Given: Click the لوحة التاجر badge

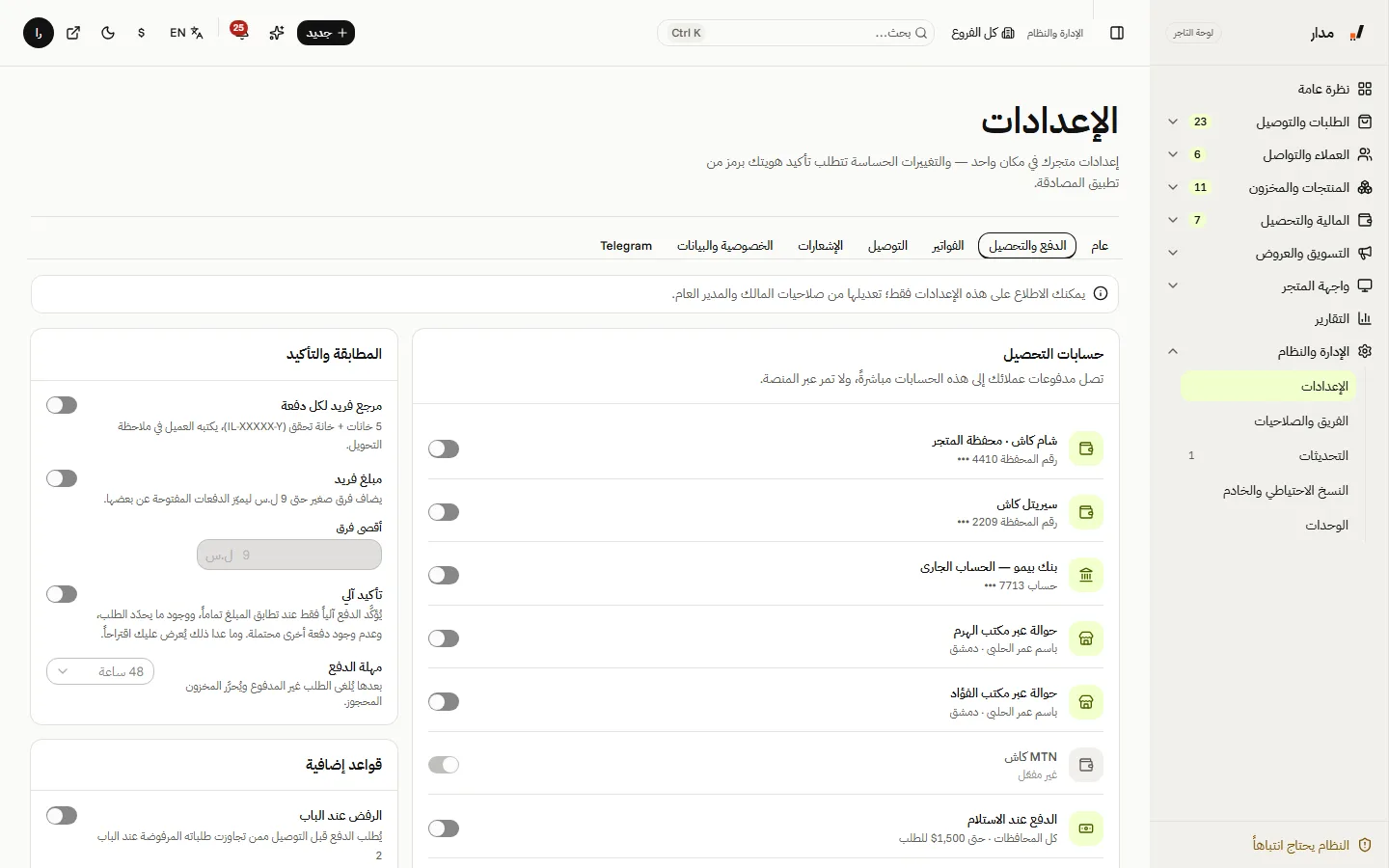Looking at the screenshot, I should [x=1193, y=33].
